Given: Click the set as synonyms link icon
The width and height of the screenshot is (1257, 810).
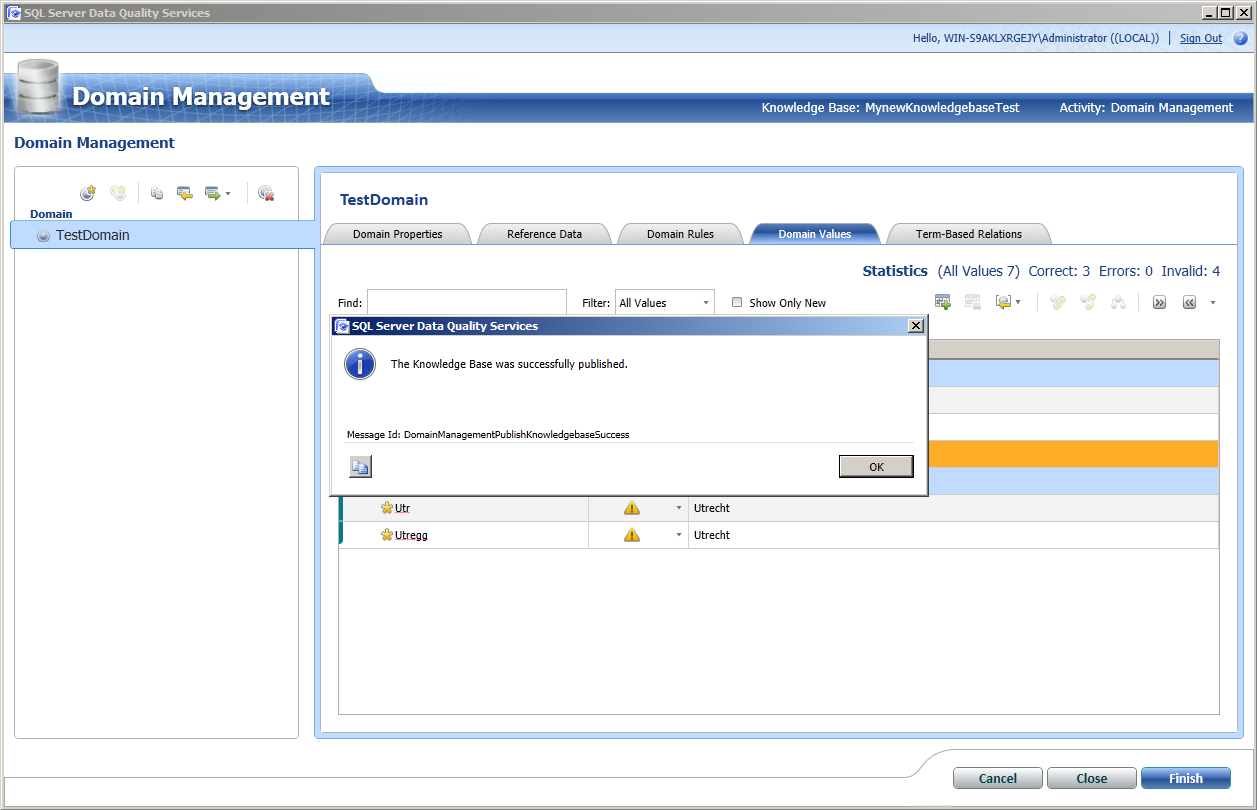Looking at the screenshot, I should point(1058,302).
